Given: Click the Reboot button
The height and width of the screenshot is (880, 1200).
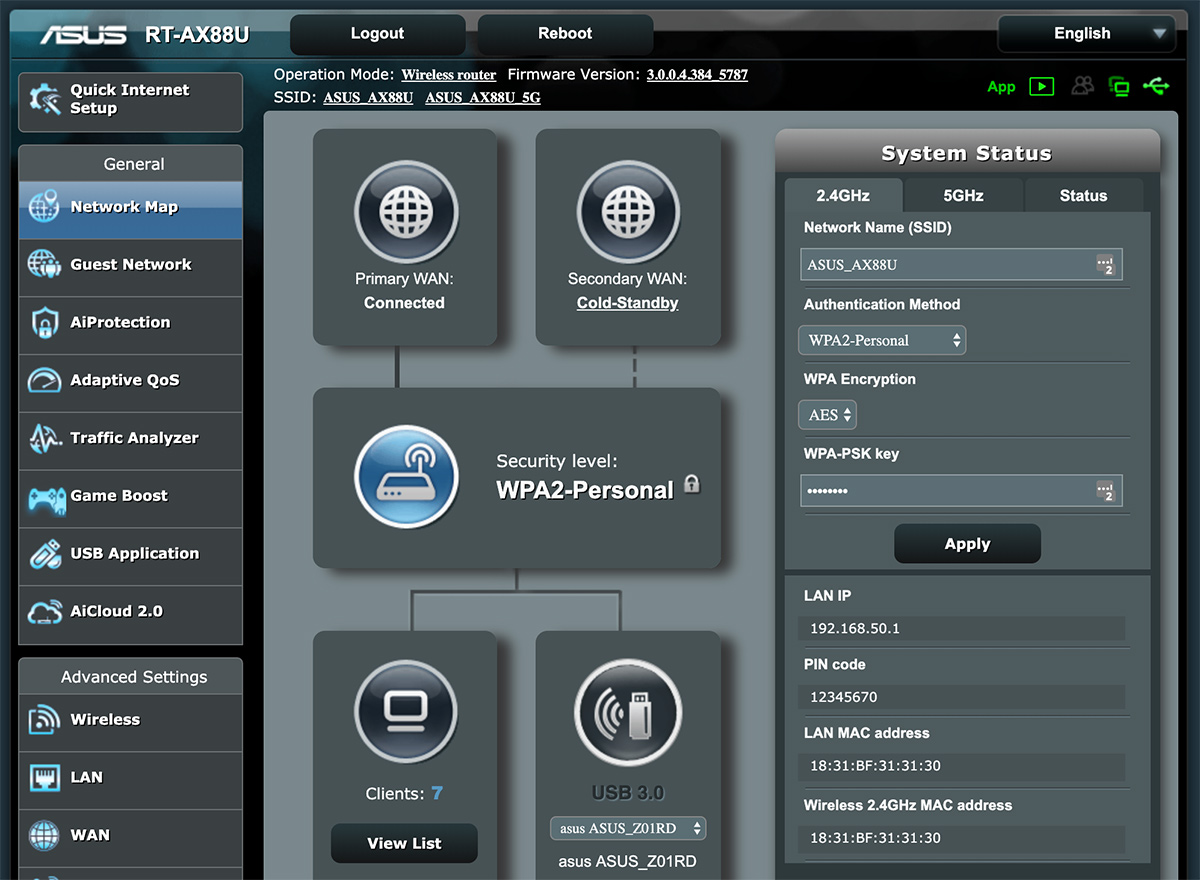Looking at the screenshot, I should 565,34.
